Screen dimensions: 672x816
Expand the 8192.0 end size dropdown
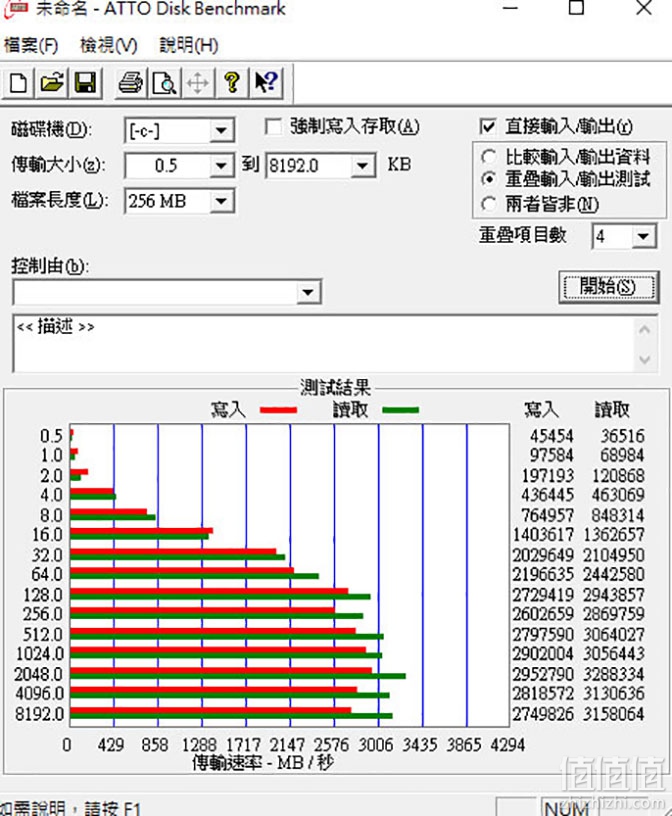[362, 166]
